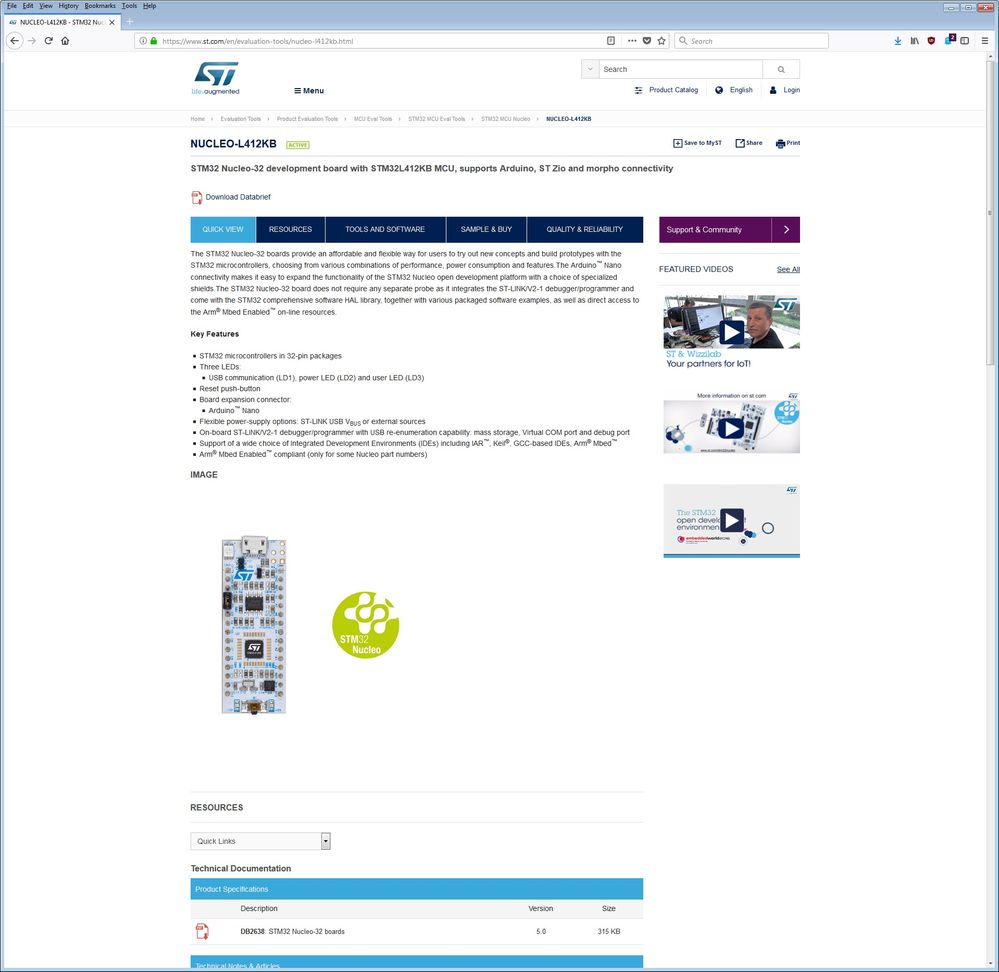Click STM32 MCU Nucleo breadcrumb link

tap(505, 119)
